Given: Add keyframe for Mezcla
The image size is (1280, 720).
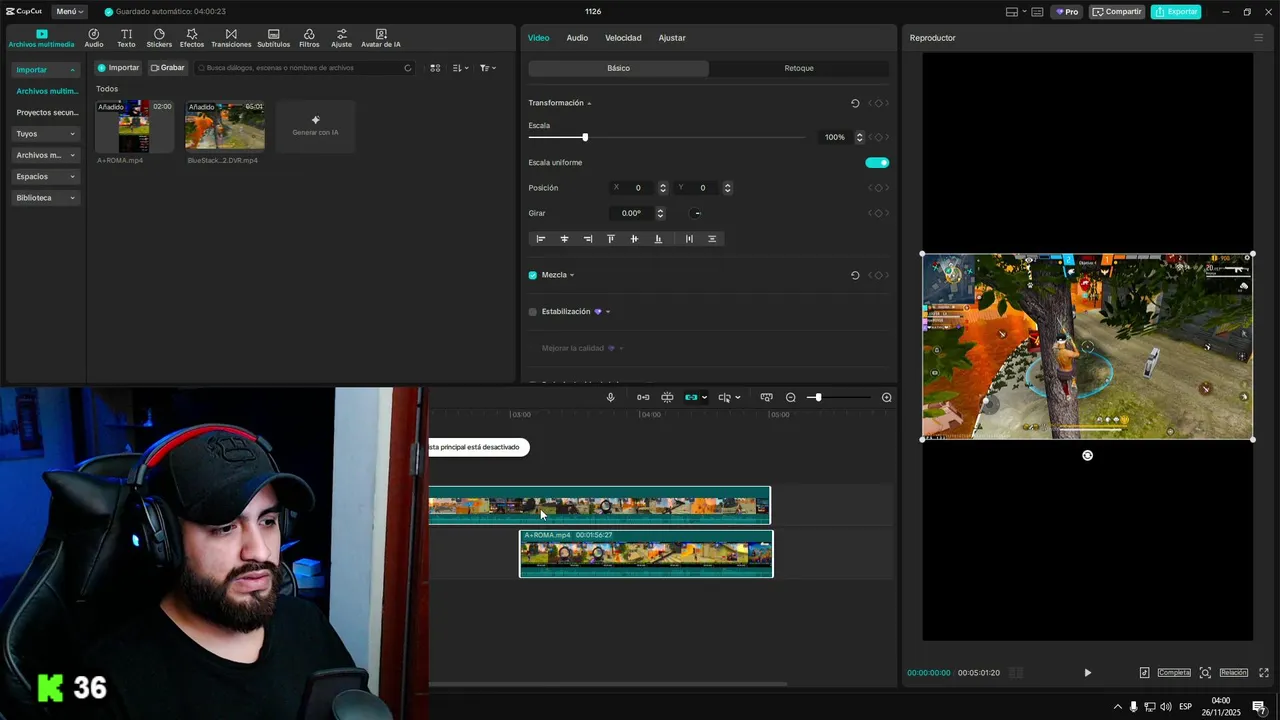Looking at the screenshot, I should [878, 275].
